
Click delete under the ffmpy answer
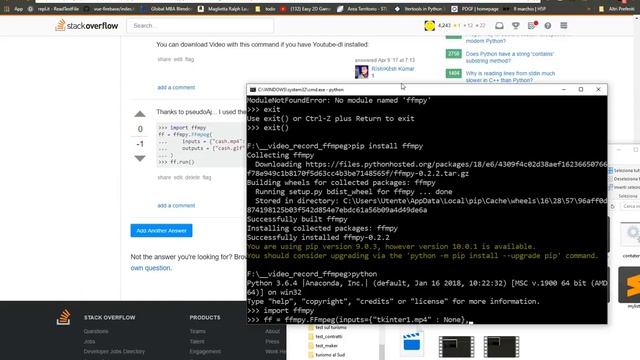point(192,178)
